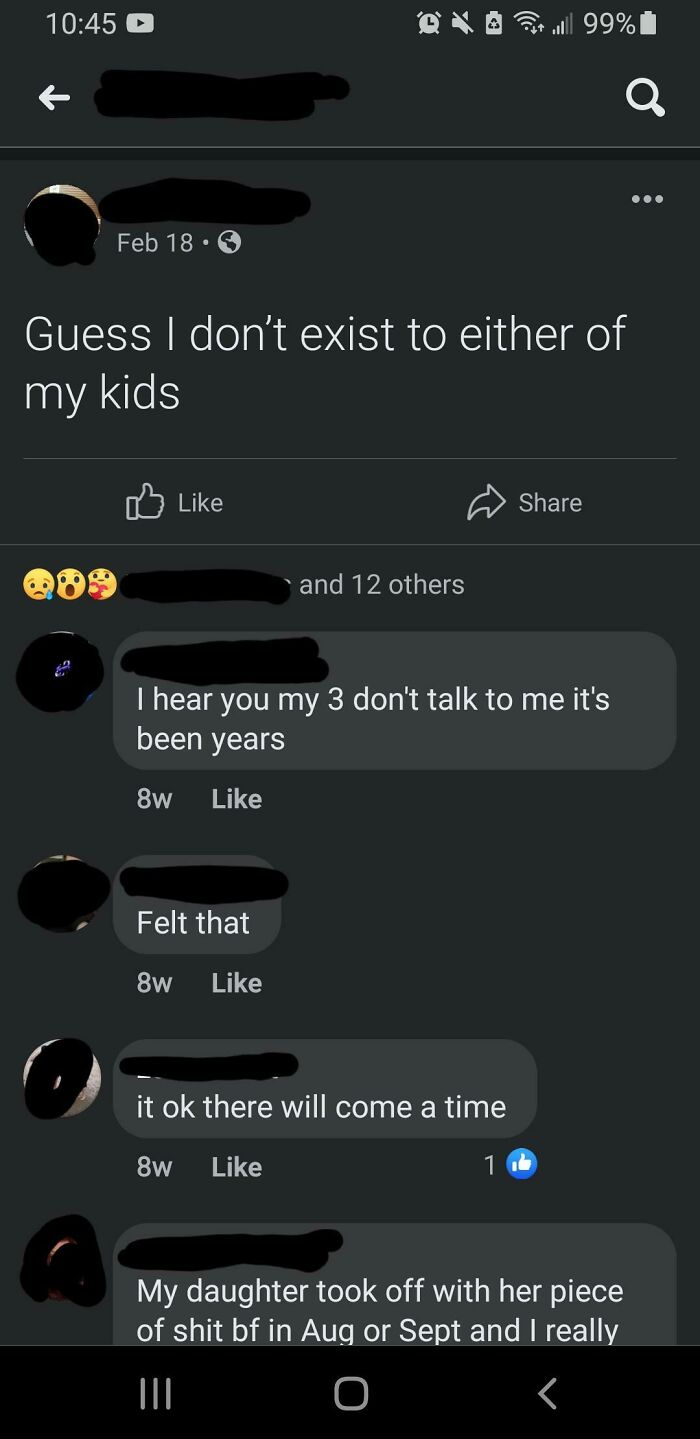Like the 'I hear you my 3' comment
This screenshot has height=1439, width=700.
click(x=237, y=799)
